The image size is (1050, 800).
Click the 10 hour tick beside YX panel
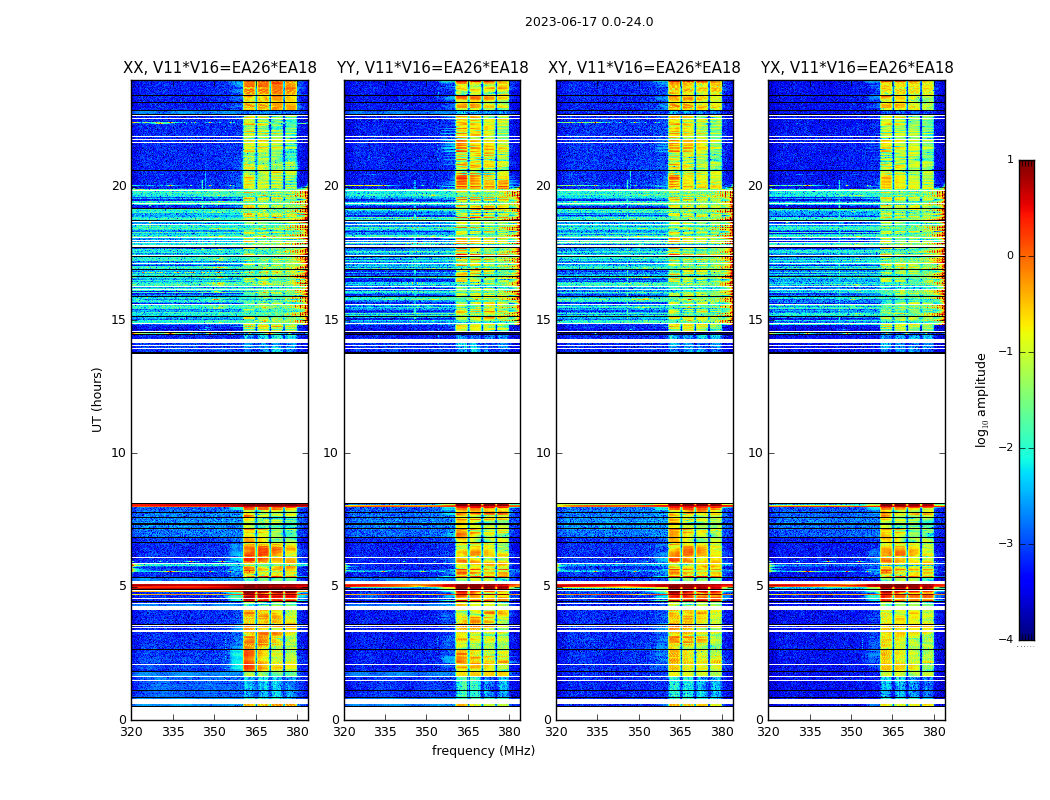pos(755,453)
